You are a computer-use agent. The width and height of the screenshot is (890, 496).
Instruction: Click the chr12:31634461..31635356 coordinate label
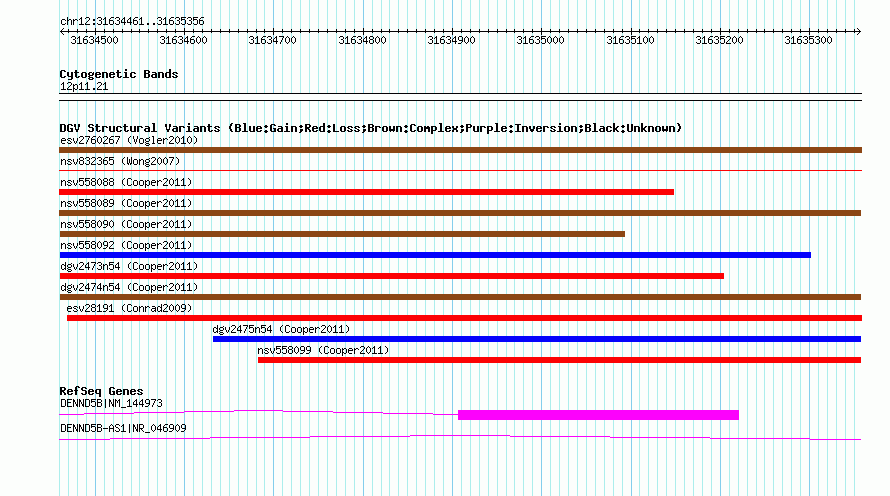(x=132, y=21)
